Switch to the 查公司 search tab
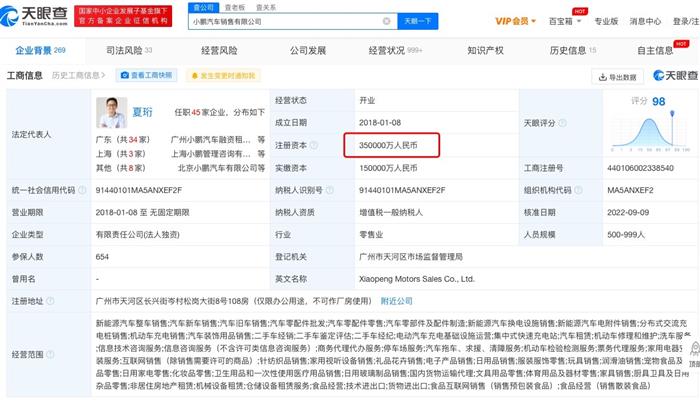The width and height of the screenshot is (700, 414). click(x=204, y=8)
